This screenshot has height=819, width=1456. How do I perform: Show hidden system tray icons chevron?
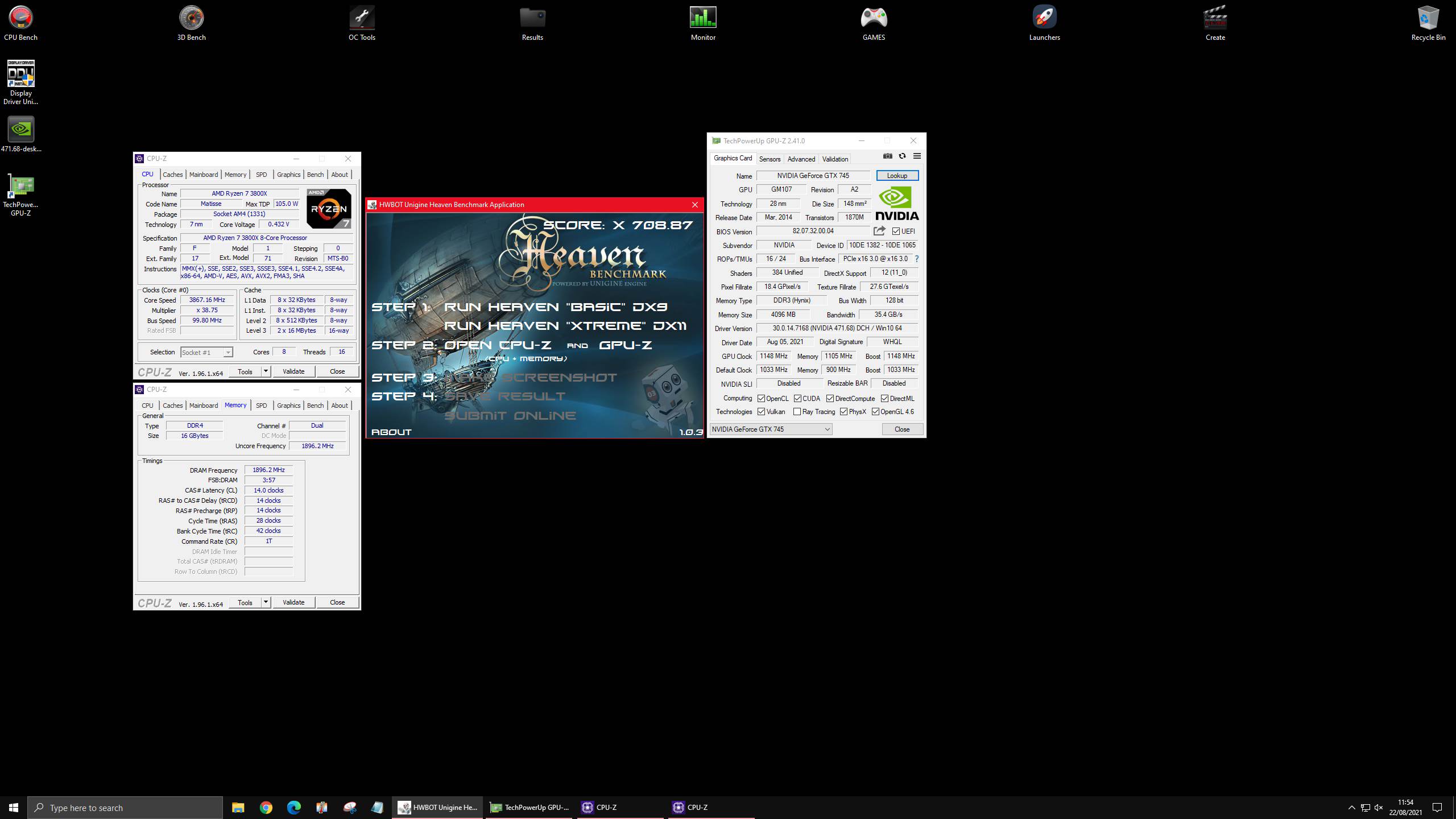point(1351,808)
